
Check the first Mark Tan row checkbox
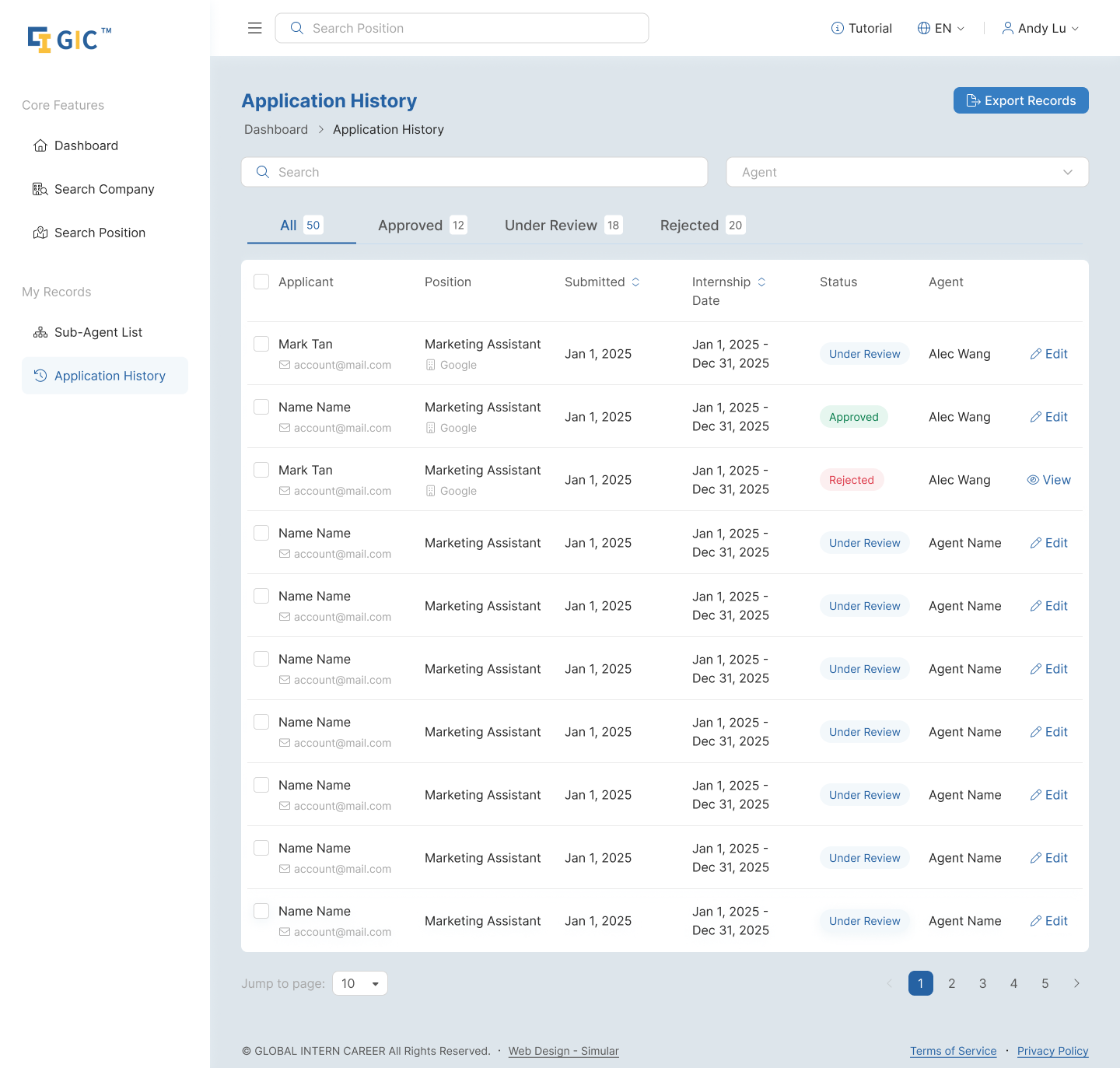(x=261, y=344)
